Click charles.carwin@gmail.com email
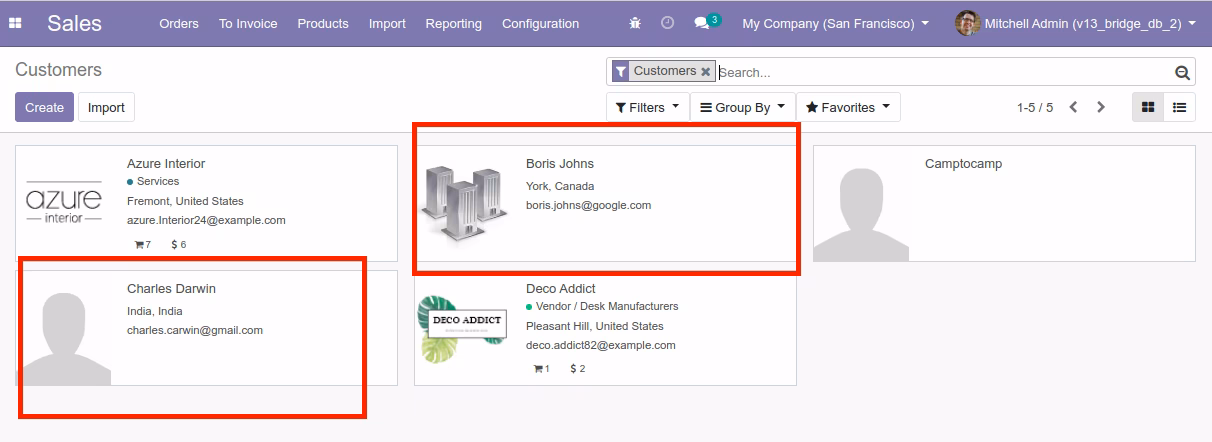The image size is (1212, 442). [195, 330]
